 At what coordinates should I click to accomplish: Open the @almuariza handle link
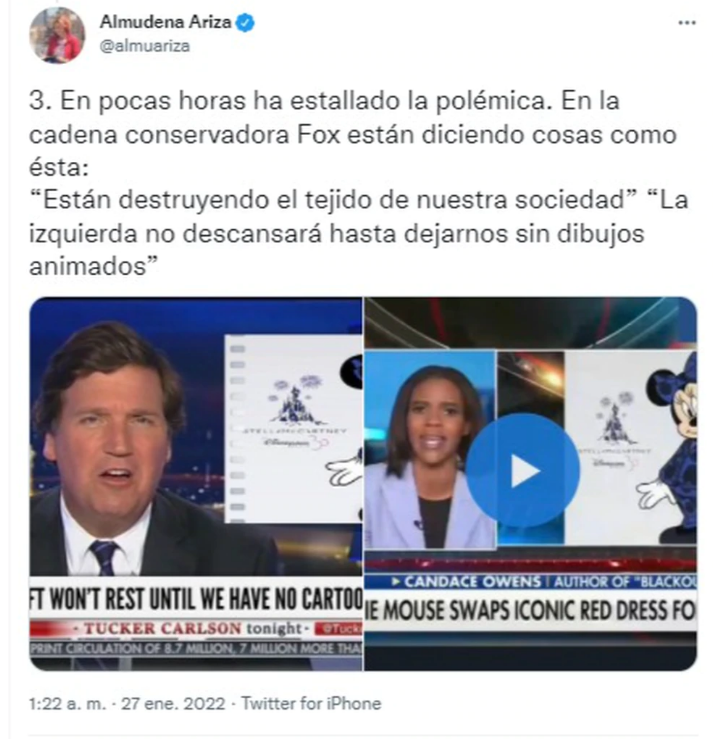(145, 46)
